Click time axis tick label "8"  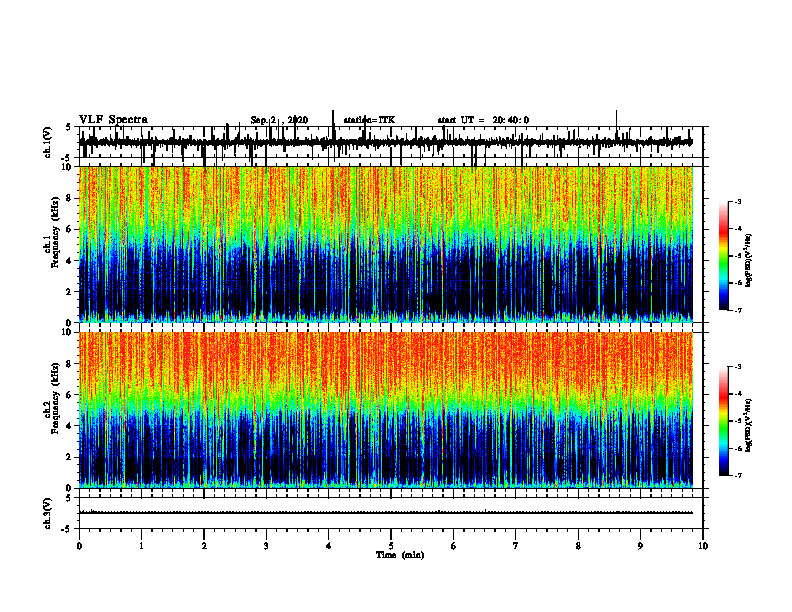pos(578,546)
